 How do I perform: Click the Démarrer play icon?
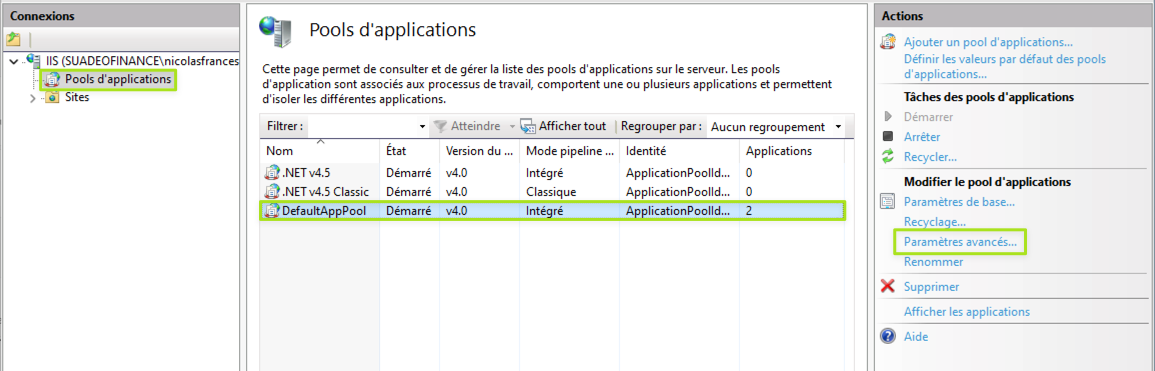point(888,116)
